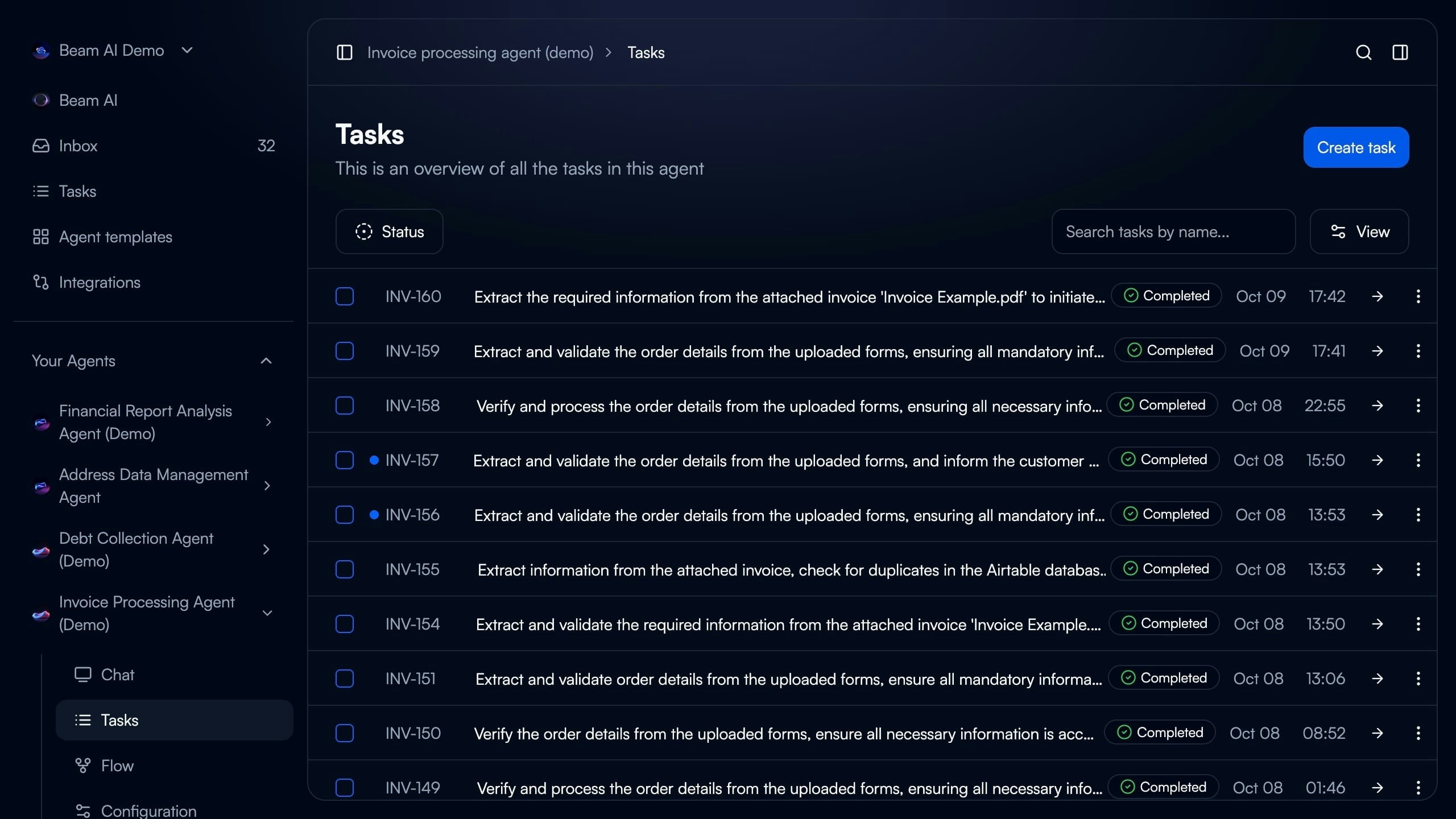
Task: Select the INV-157 task checkbox
Action: click(x=345, y=460)
